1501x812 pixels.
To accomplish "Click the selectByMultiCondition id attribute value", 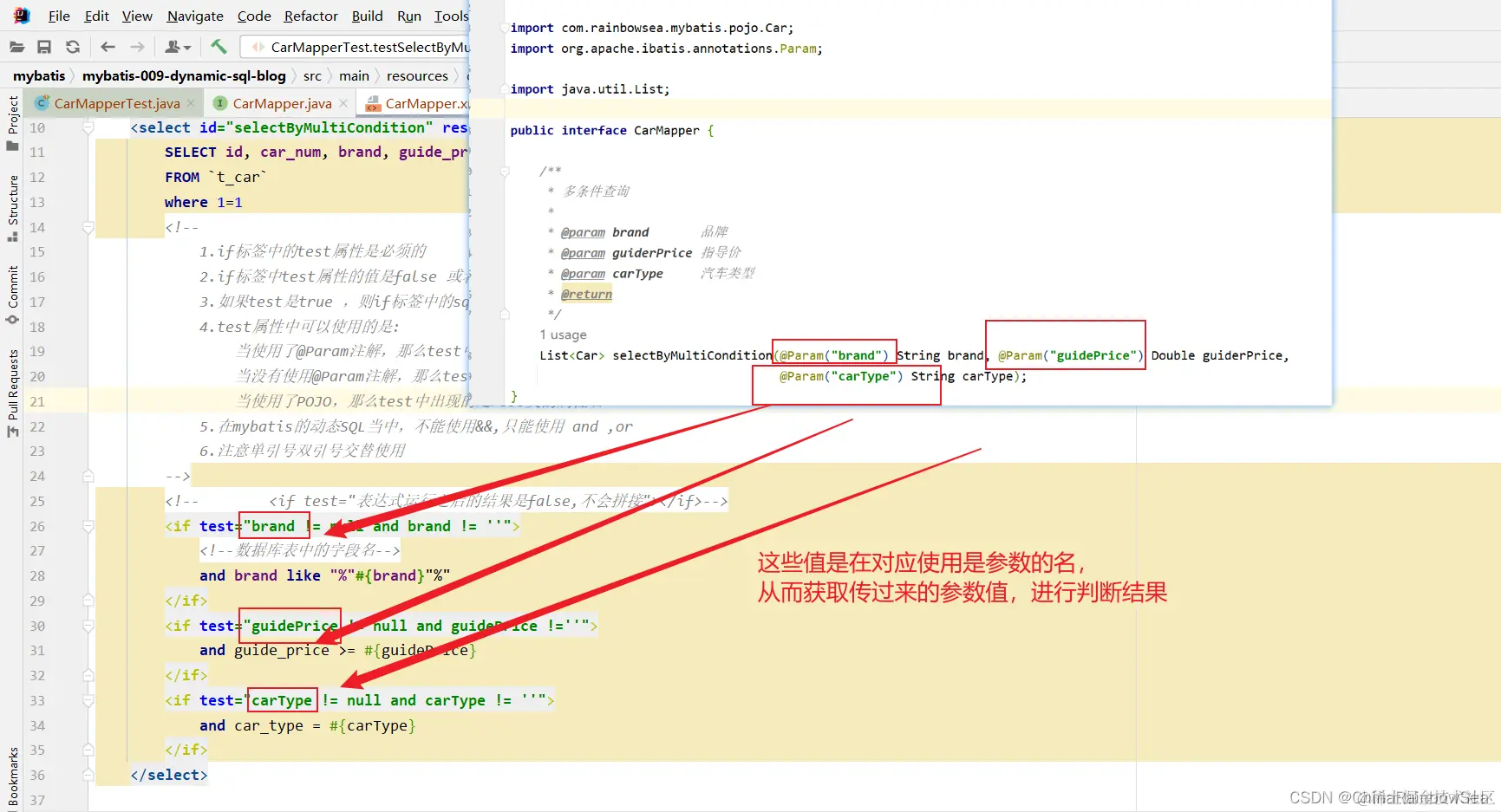I will (330, 127).
